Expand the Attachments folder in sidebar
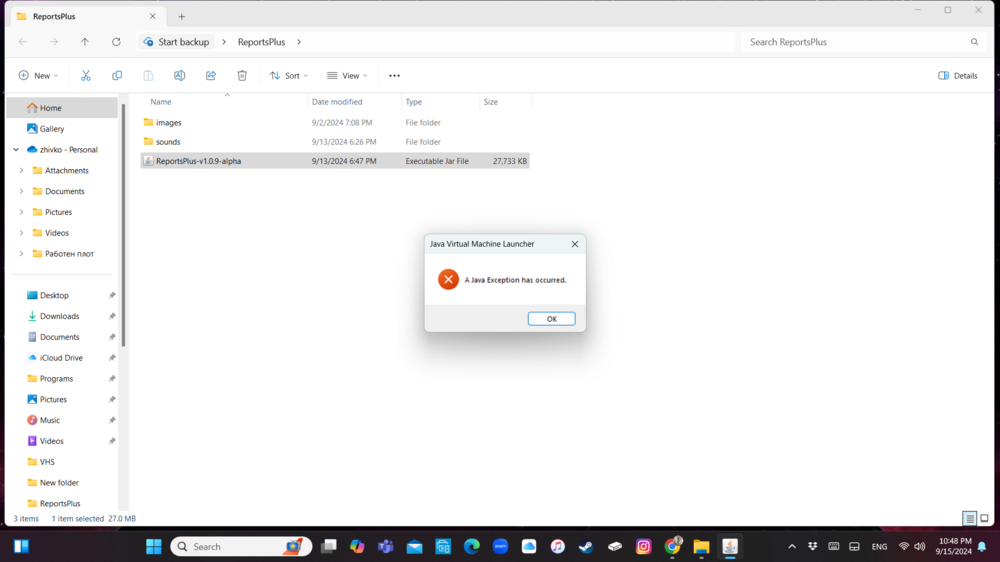The image size is (1000, 562). point(21,170)
